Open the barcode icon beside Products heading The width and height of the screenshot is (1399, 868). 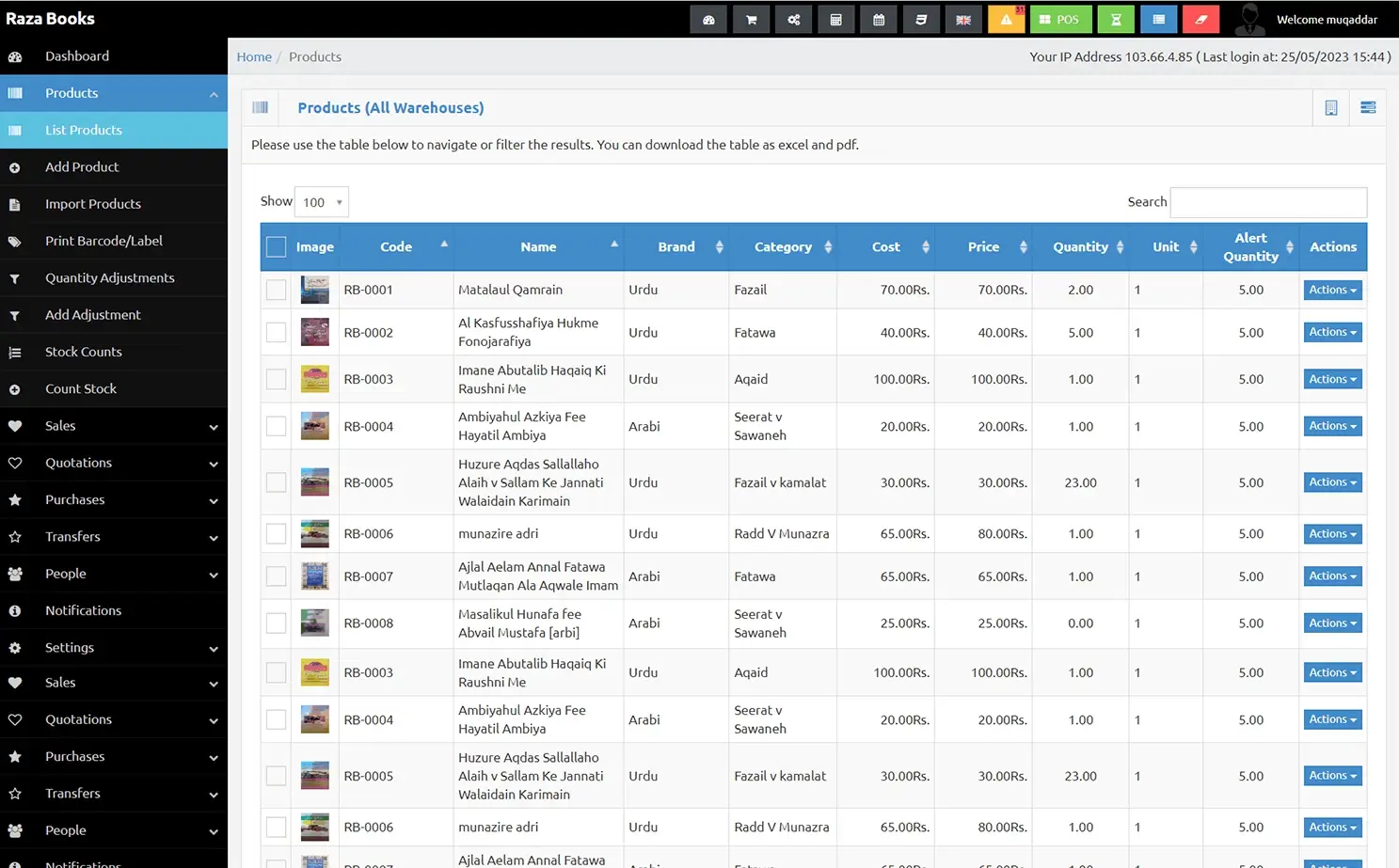pyautogui.click(x=261, y=107)
